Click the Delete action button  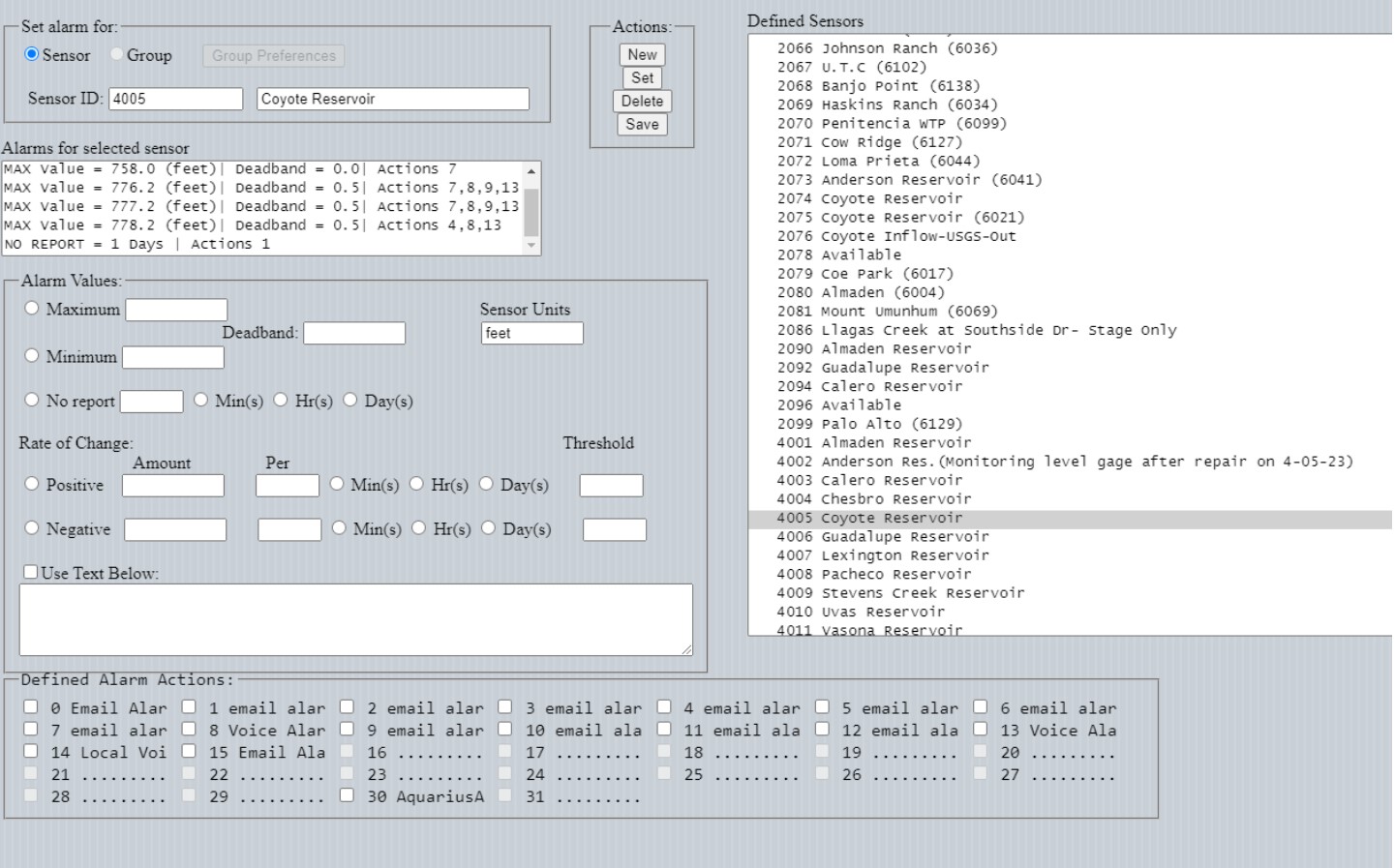(642, 102)
